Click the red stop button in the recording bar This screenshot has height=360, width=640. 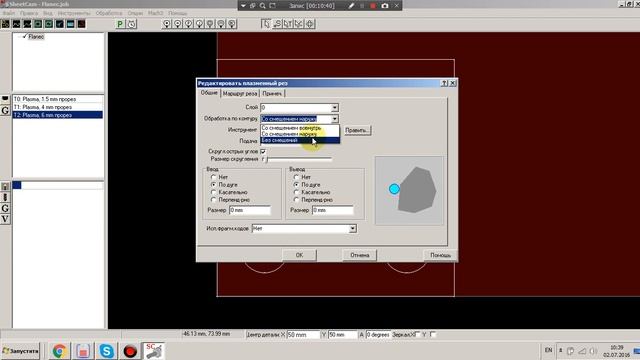[373, 6]
